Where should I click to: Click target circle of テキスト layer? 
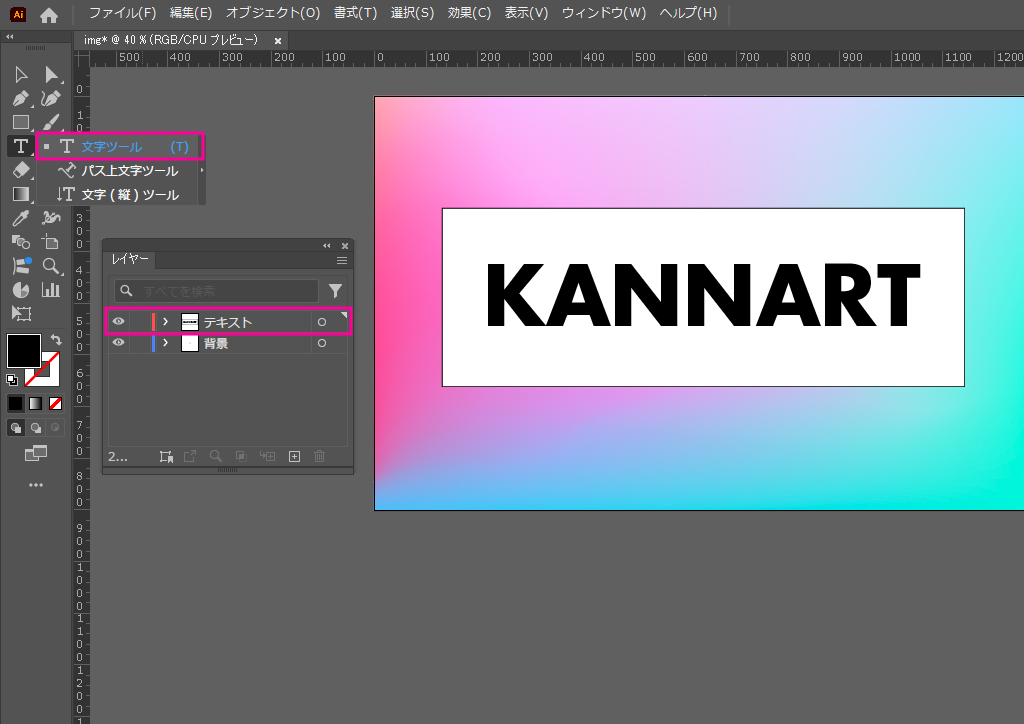pos(321,322)
